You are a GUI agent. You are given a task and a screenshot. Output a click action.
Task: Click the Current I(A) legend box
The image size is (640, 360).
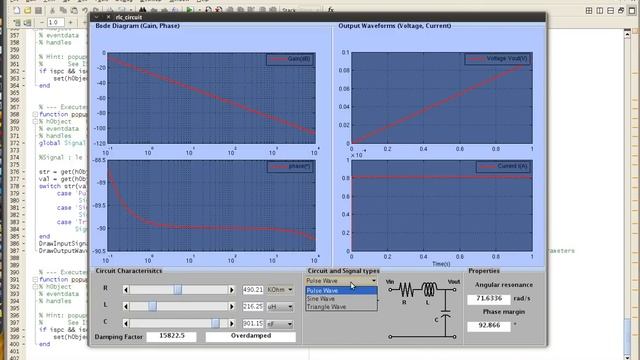pyautogui.click(x=504, y=167)
